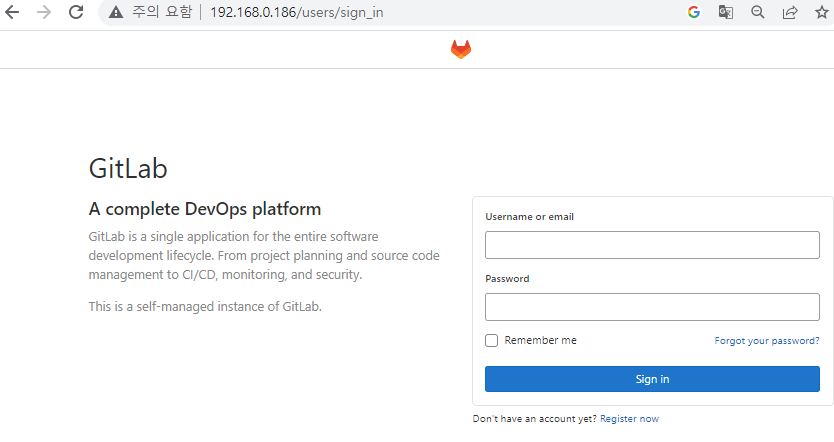Click the 'GitLab is a single application' paragraph

pyautogui.click(x=264, y=255)
